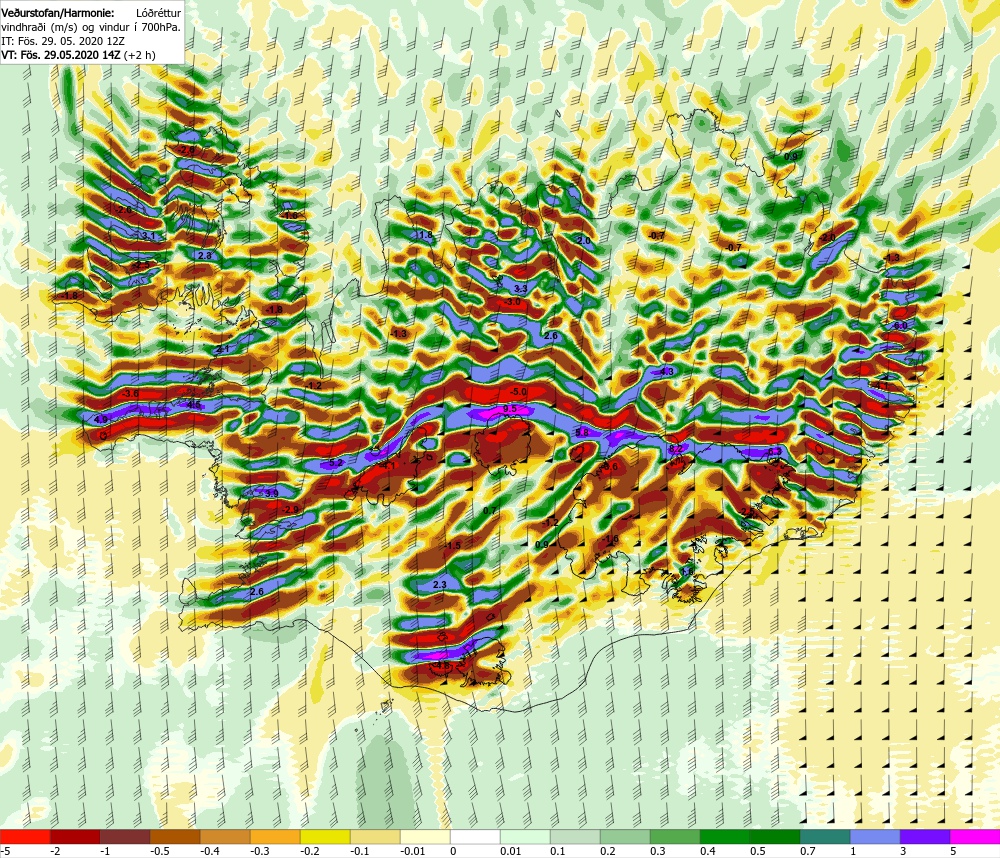Select the yellow legend swatch between -0.2 and -0.1

click(325, 836)
